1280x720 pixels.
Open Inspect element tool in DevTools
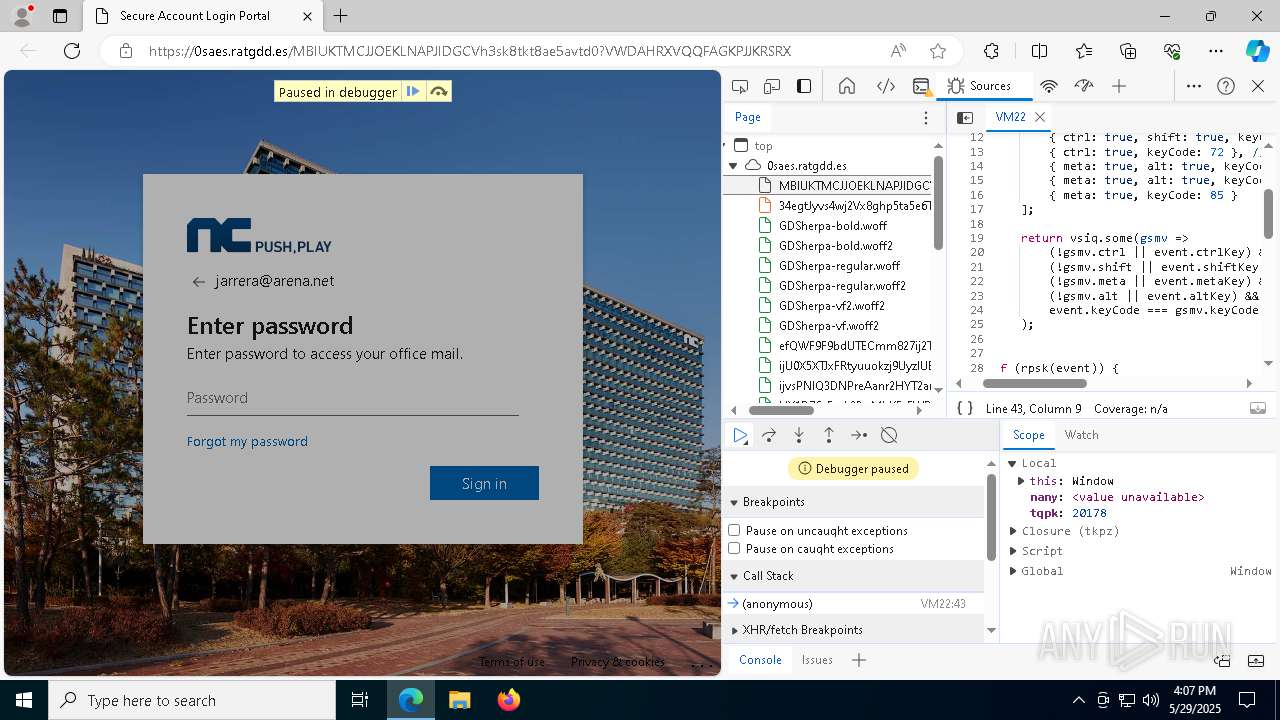tap(740, 86)
